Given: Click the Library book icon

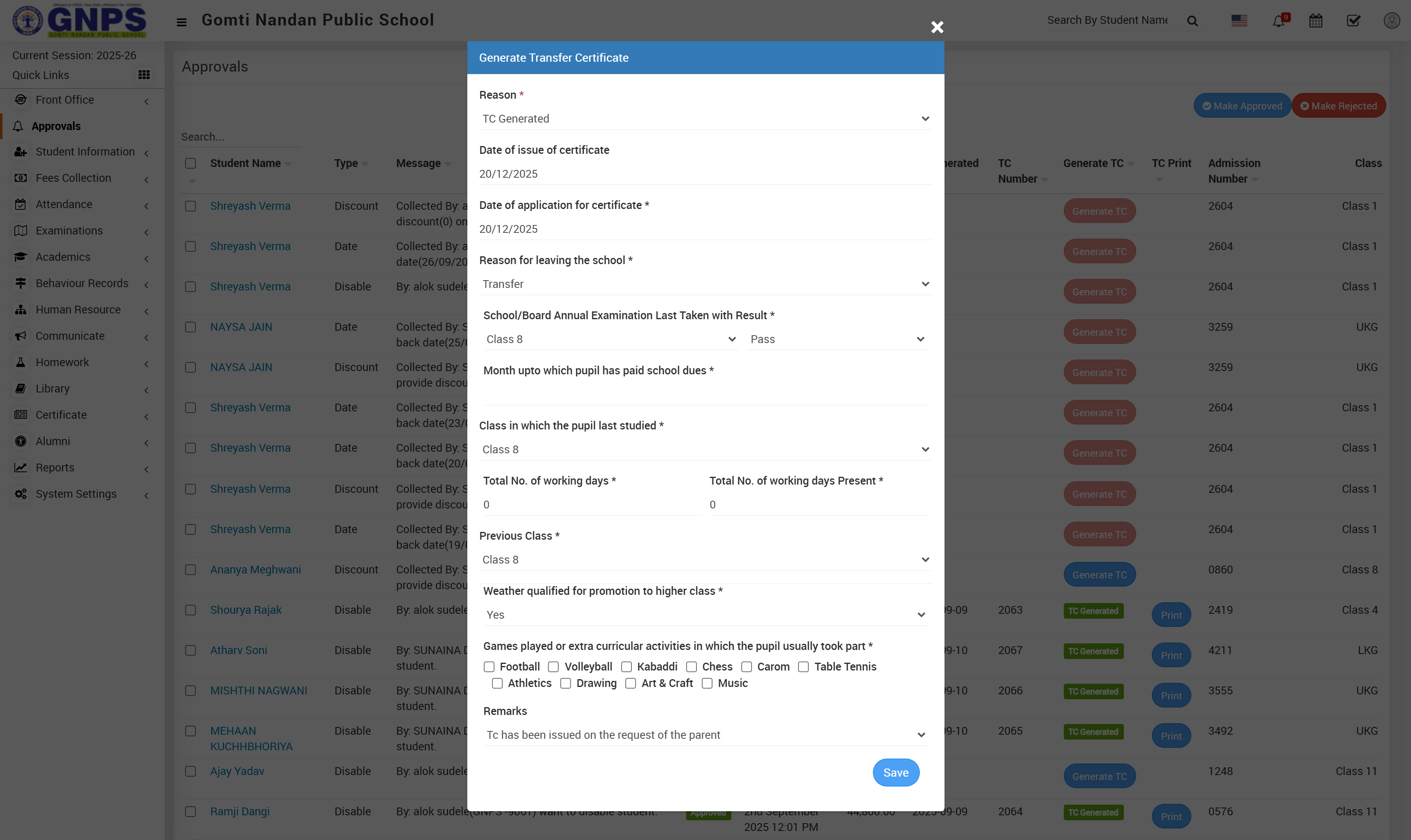Looking at the screenshot, I should point(21,388).
